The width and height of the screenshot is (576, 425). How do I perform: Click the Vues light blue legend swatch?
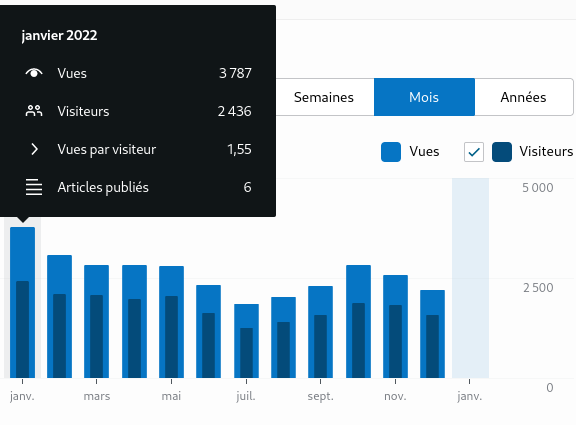click(391, 152)
